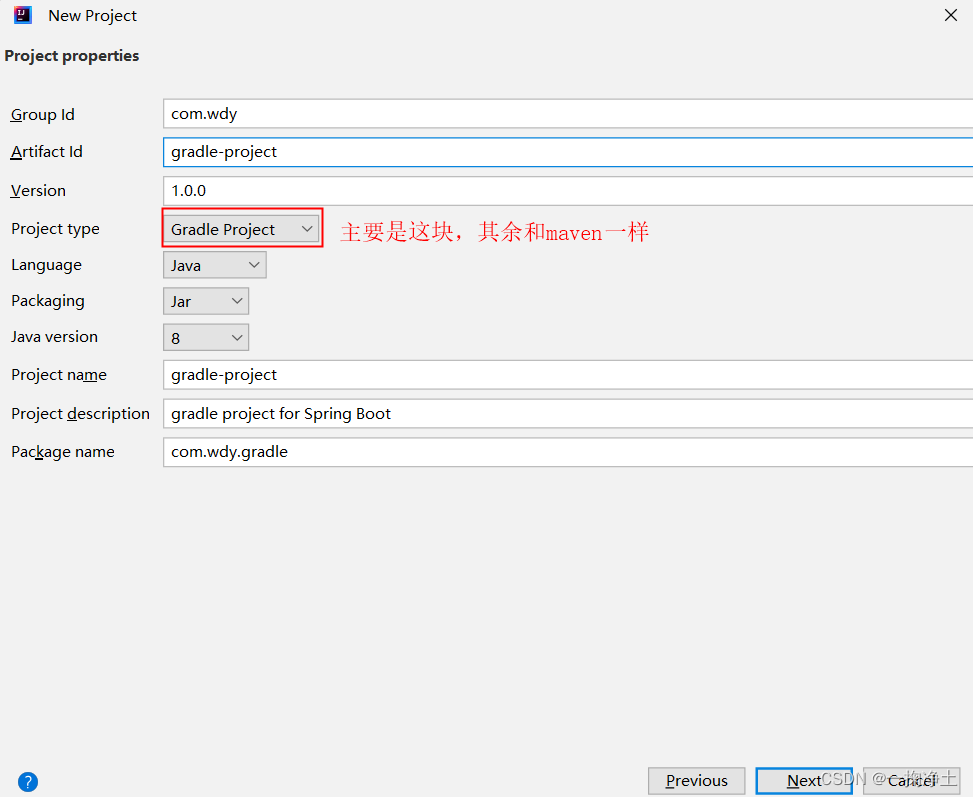
Task: Click the Package name label
Action: point(63,452)
